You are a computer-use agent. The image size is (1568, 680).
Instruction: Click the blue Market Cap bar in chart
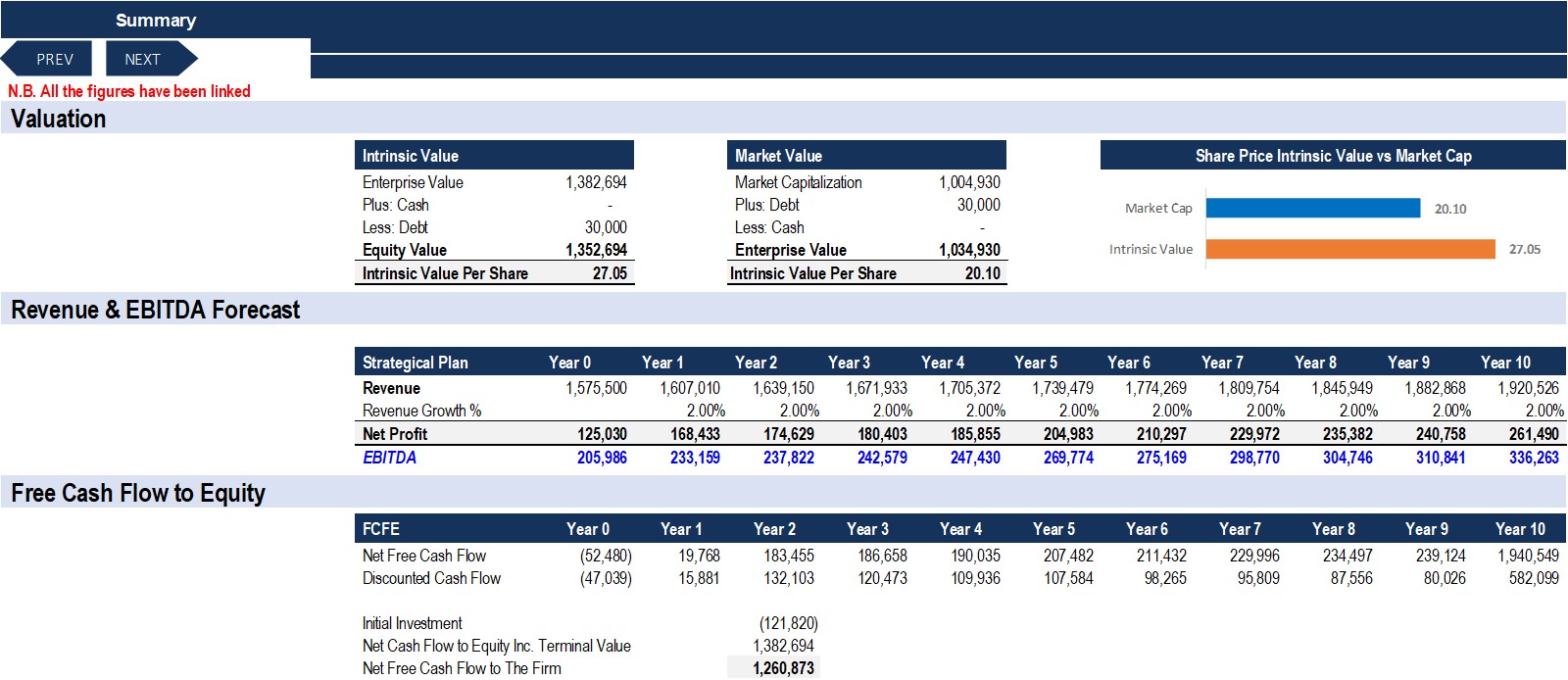[x=1313, y=208]
